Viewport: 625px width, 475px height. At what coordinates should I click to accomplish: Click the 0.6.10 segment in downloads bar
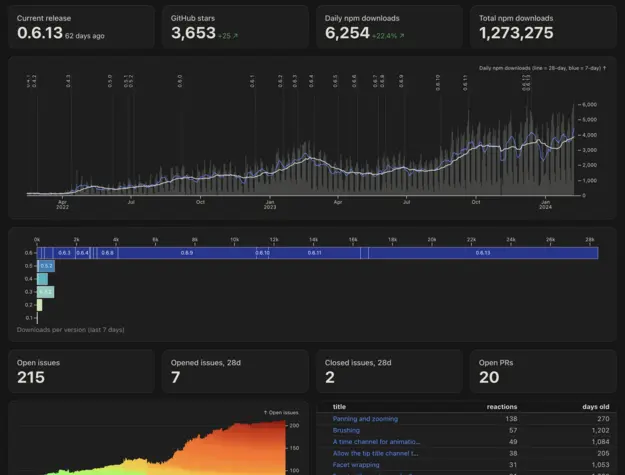point(262,253)
